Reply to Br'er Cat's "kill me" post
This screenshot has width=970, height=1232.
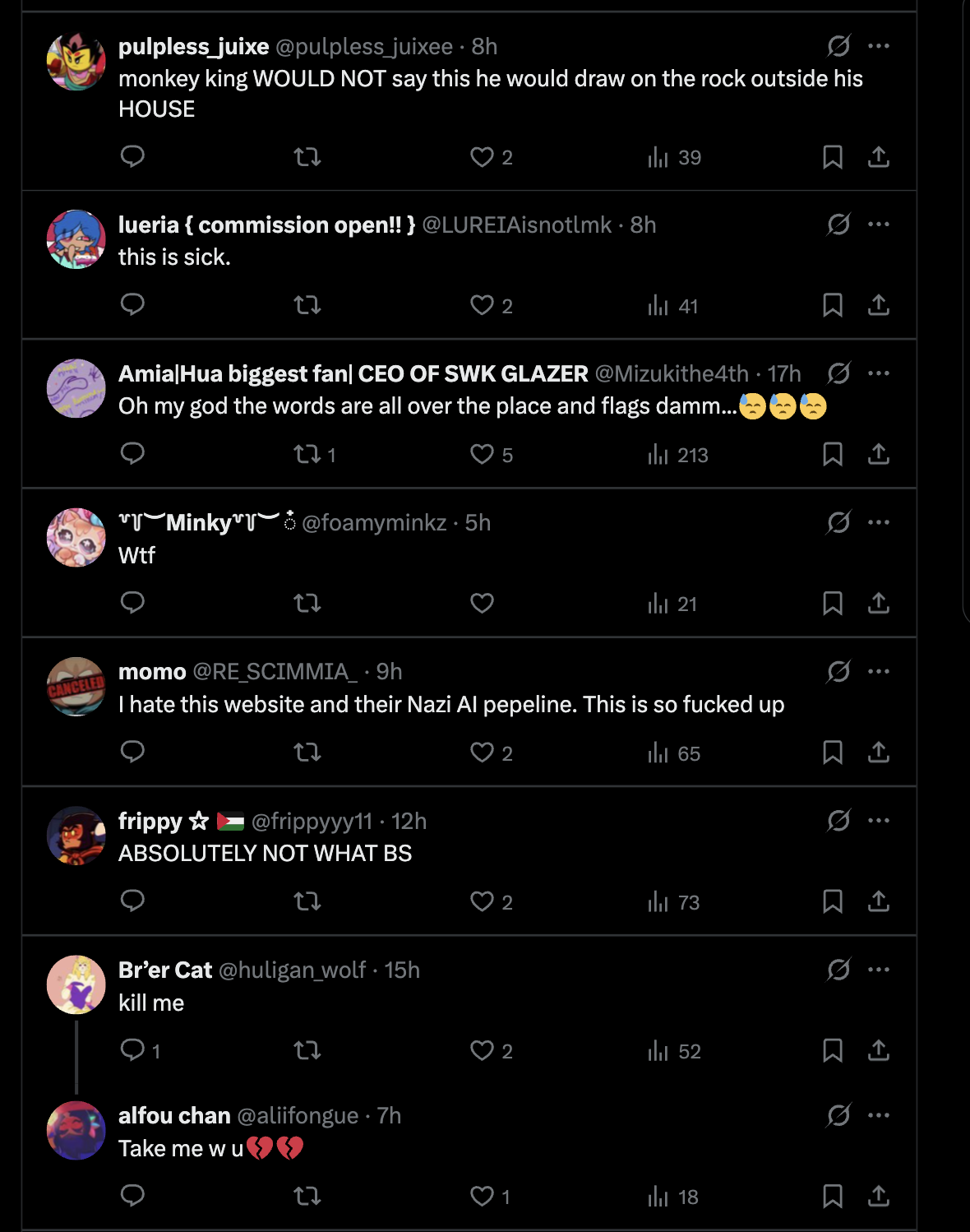coord(132,1050)
